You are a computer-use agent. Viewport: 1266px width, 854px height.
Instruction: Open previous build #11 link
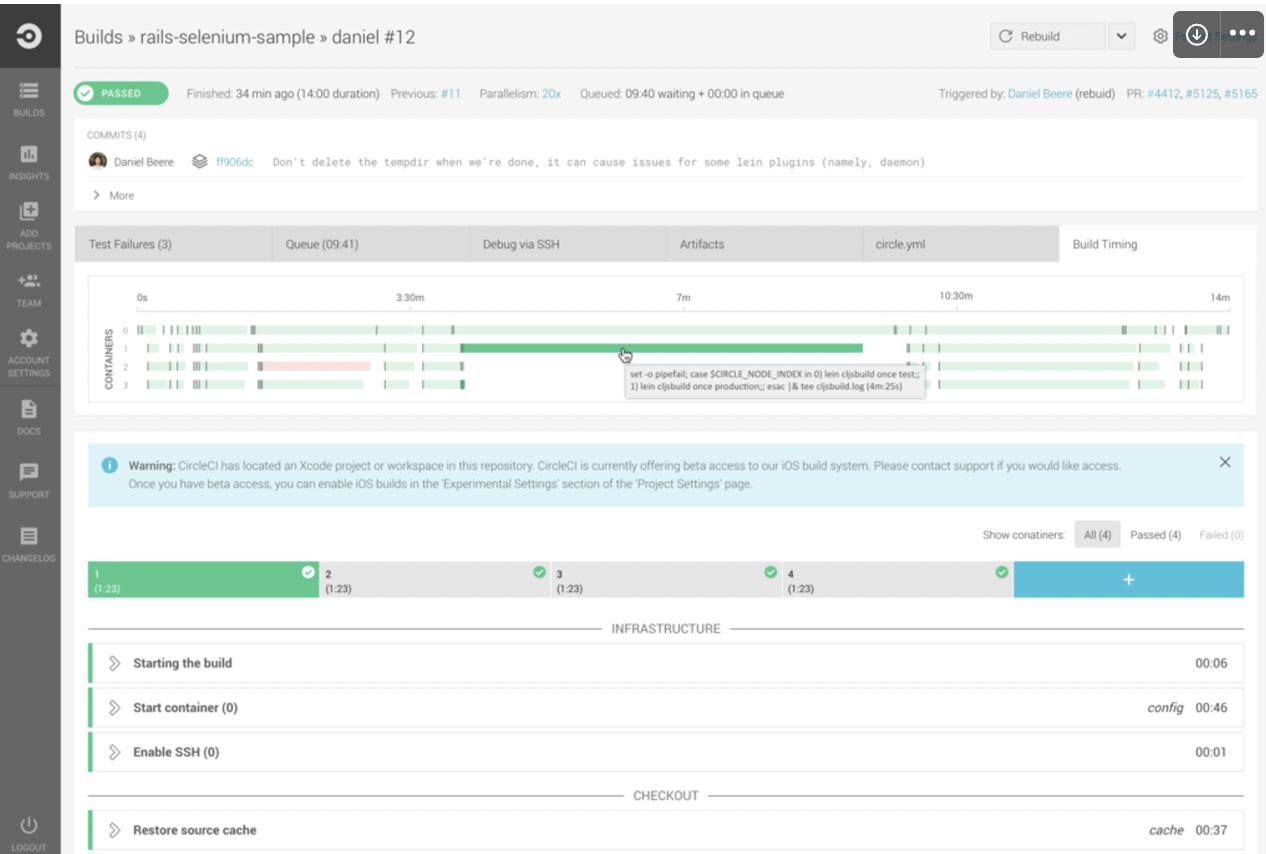click(x=450, y=94)
